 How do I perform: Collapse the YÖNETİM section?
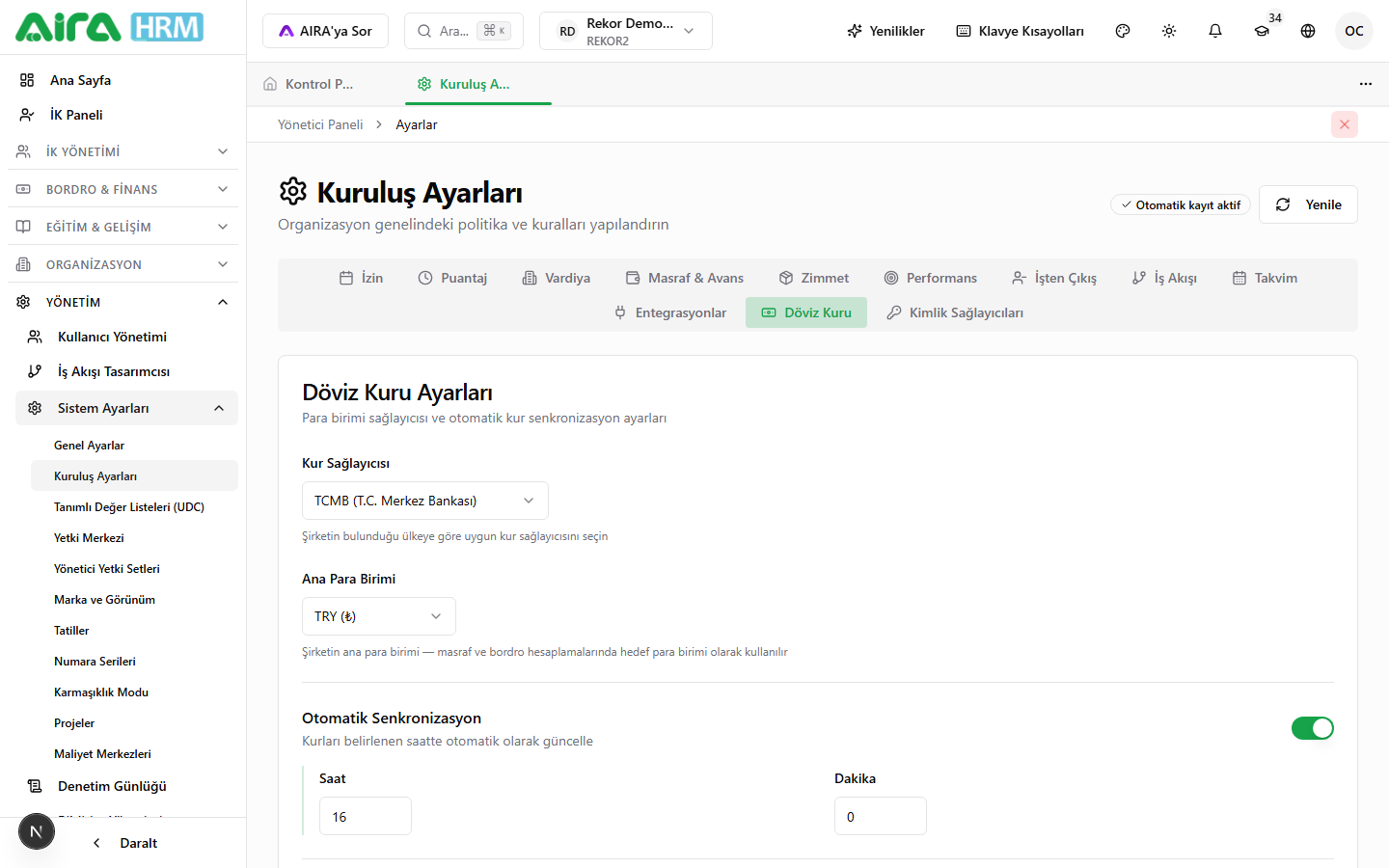tap(123, 302)
